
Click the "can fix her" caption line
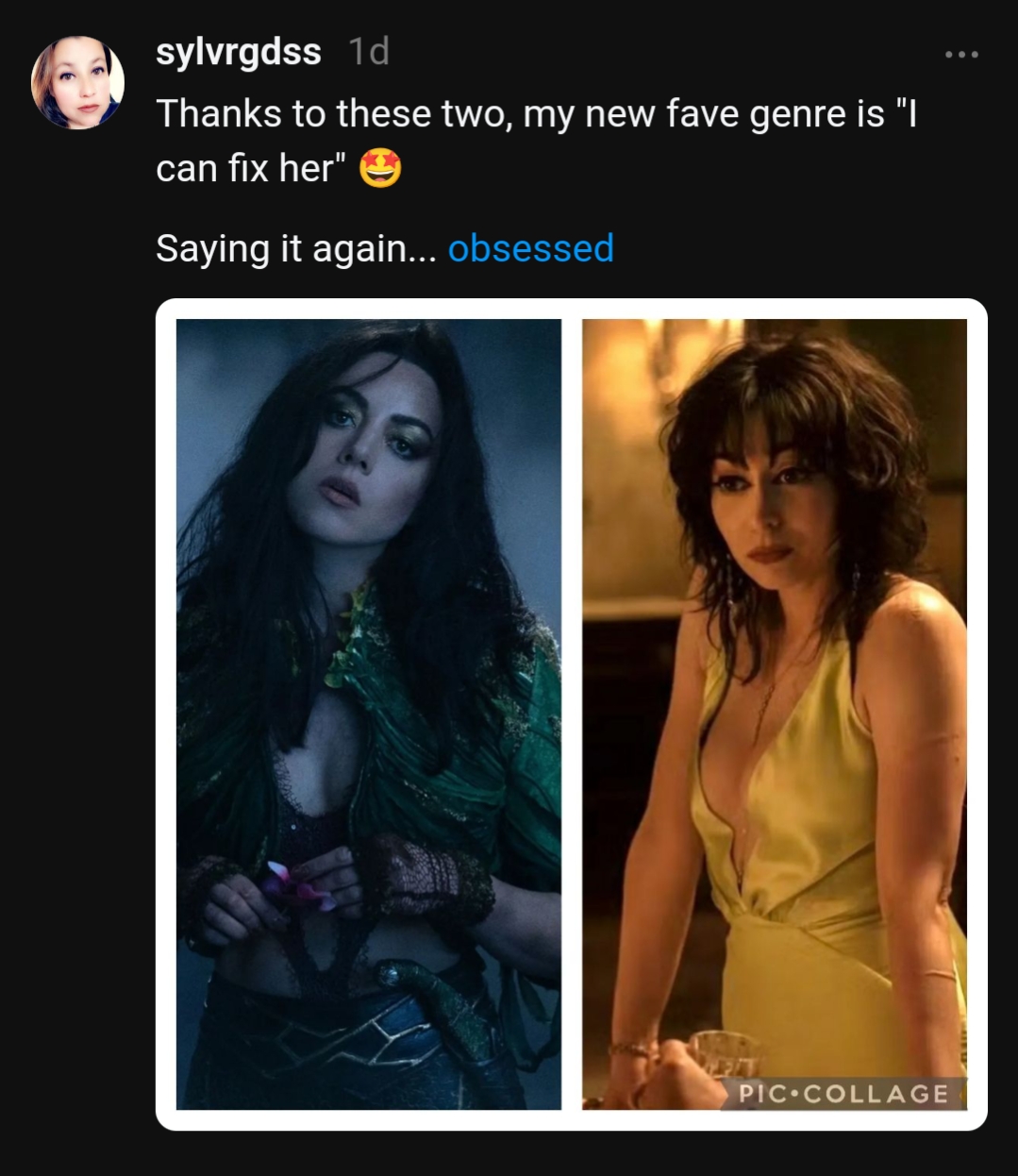point(245,170)
